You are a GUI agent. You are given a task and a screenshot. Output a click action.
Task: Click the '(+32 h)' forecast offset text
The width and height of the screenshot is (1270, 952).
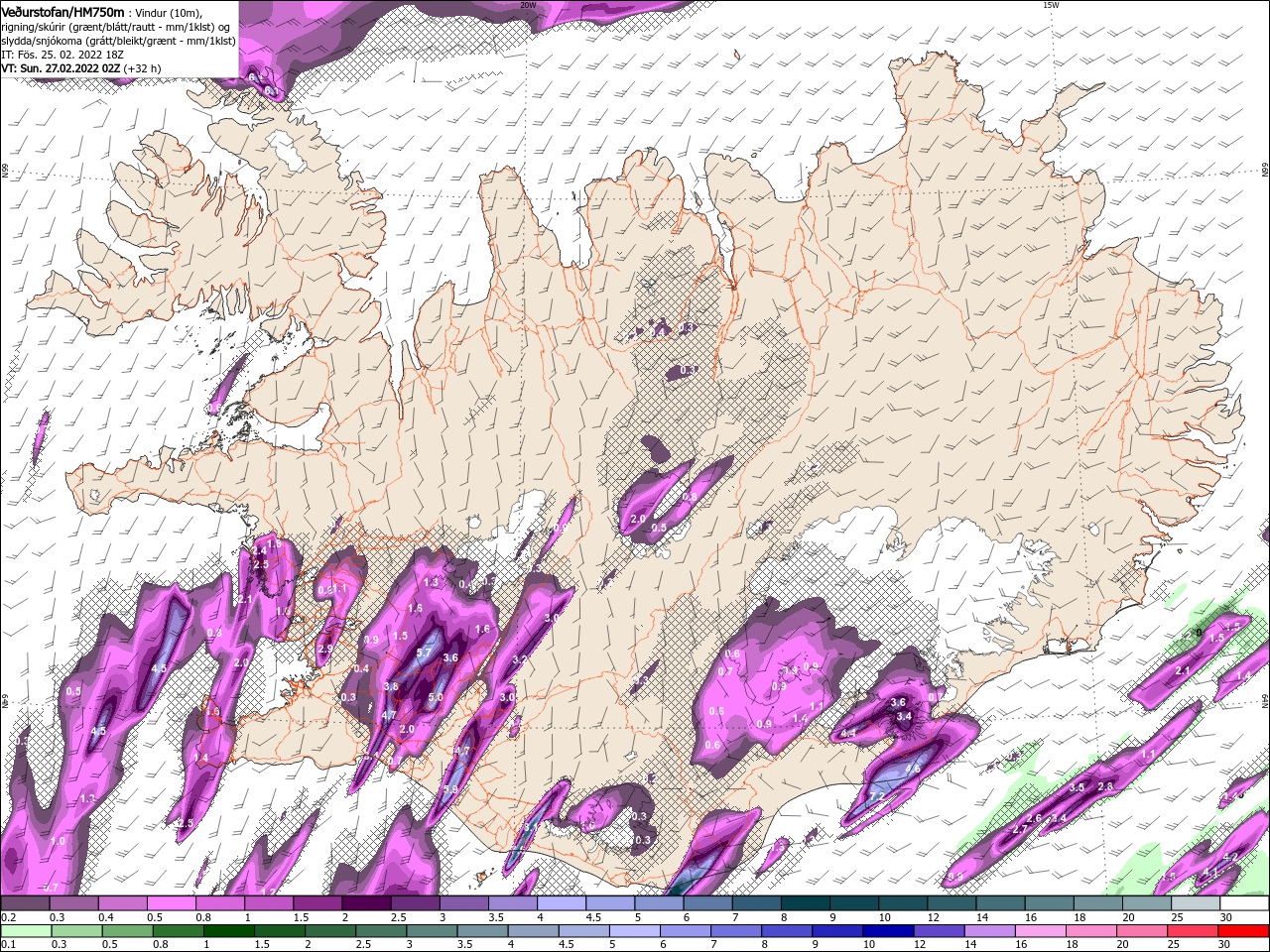(143, 68)
